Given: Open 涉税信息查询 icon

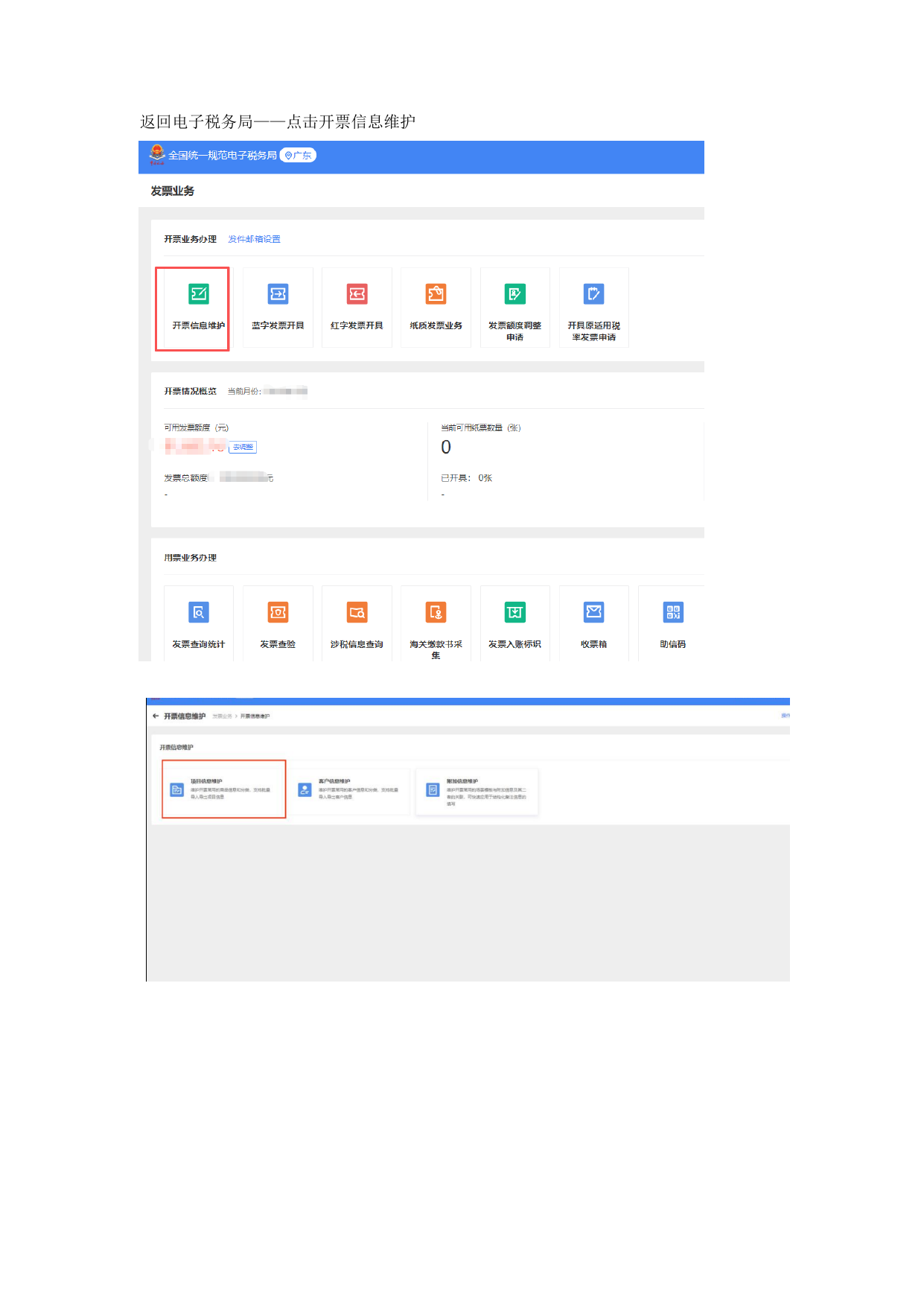Looking at the screenshot, I should [x=357, y=613].
